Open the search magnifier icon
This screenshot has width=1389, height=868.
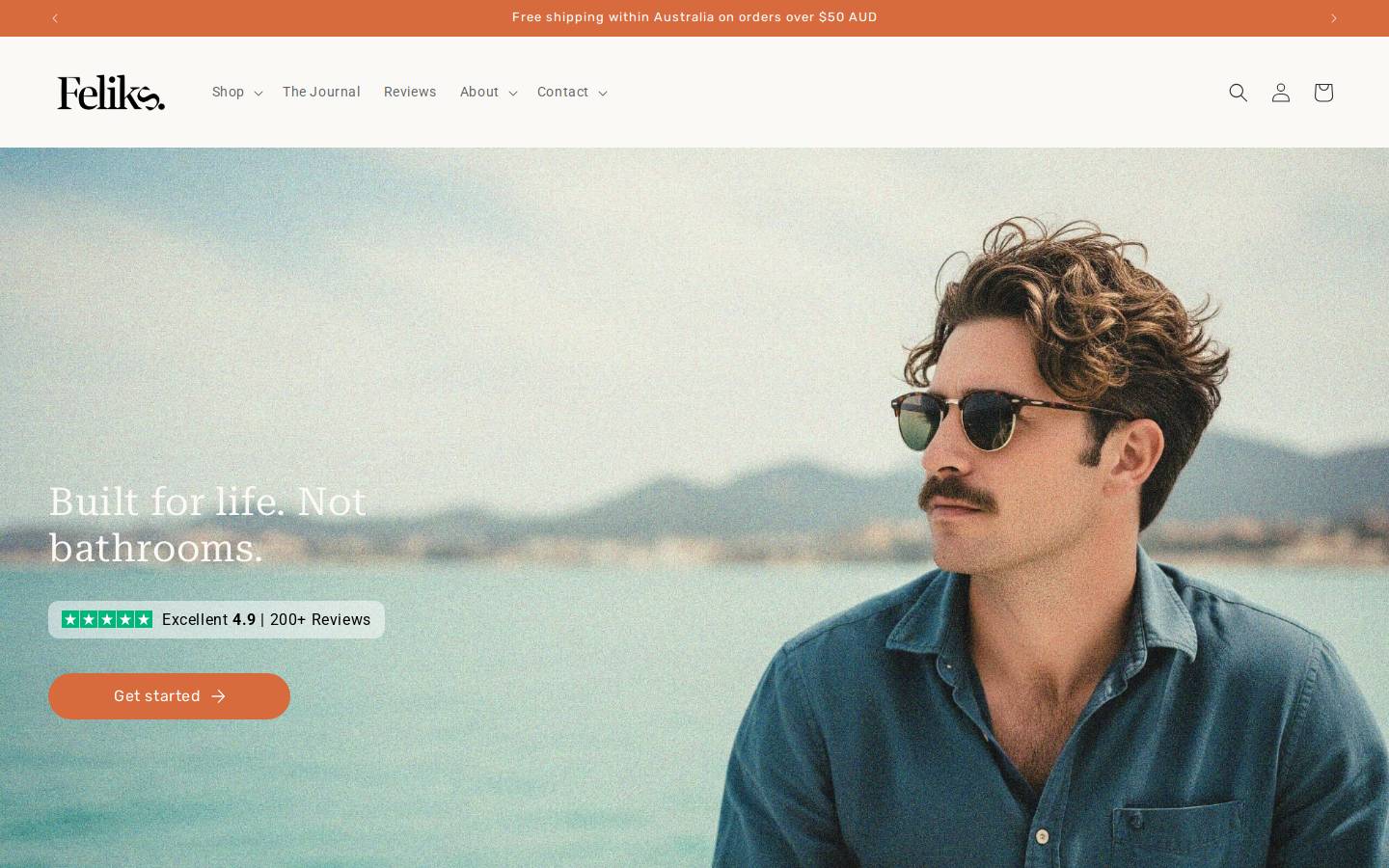coord(1239,93)
